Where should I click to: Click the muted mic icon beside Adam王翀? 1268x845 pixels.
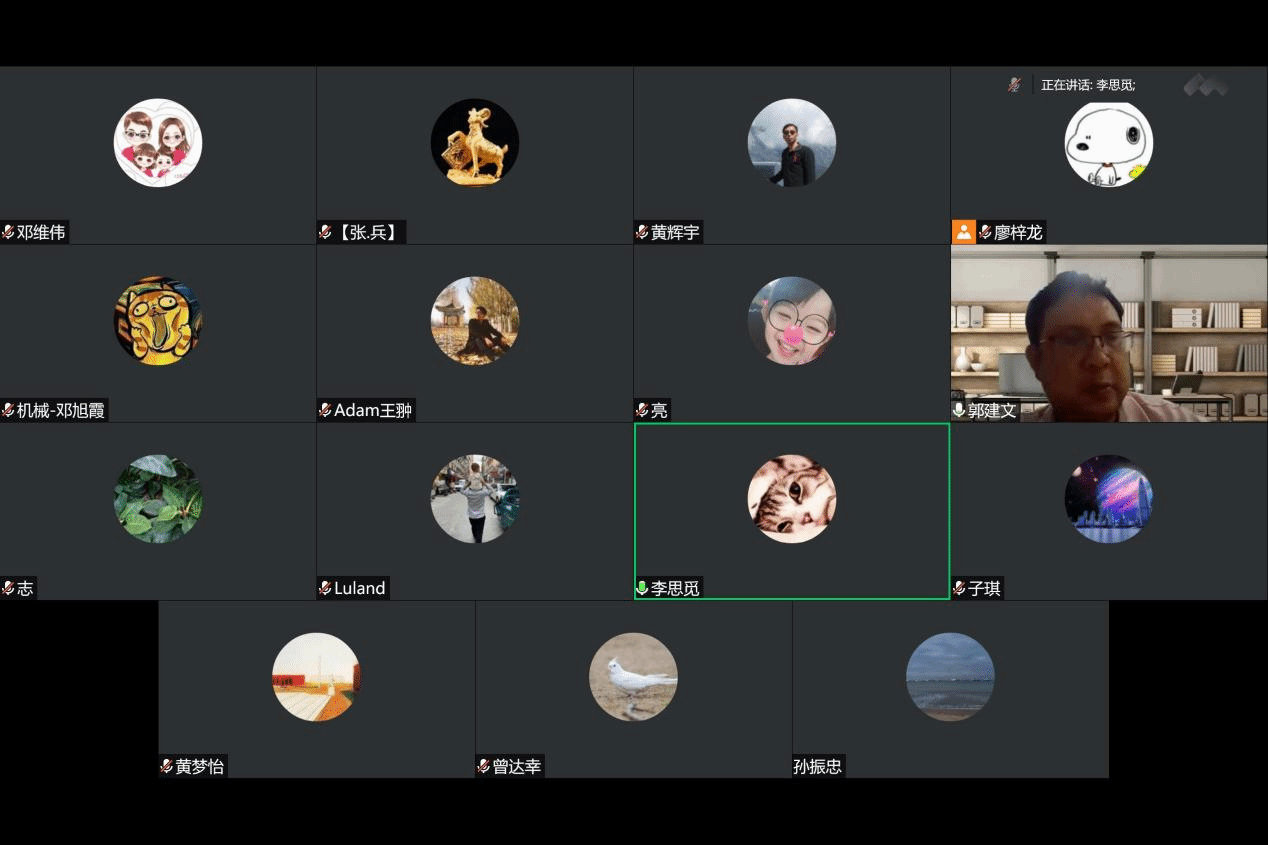[325, 410]
